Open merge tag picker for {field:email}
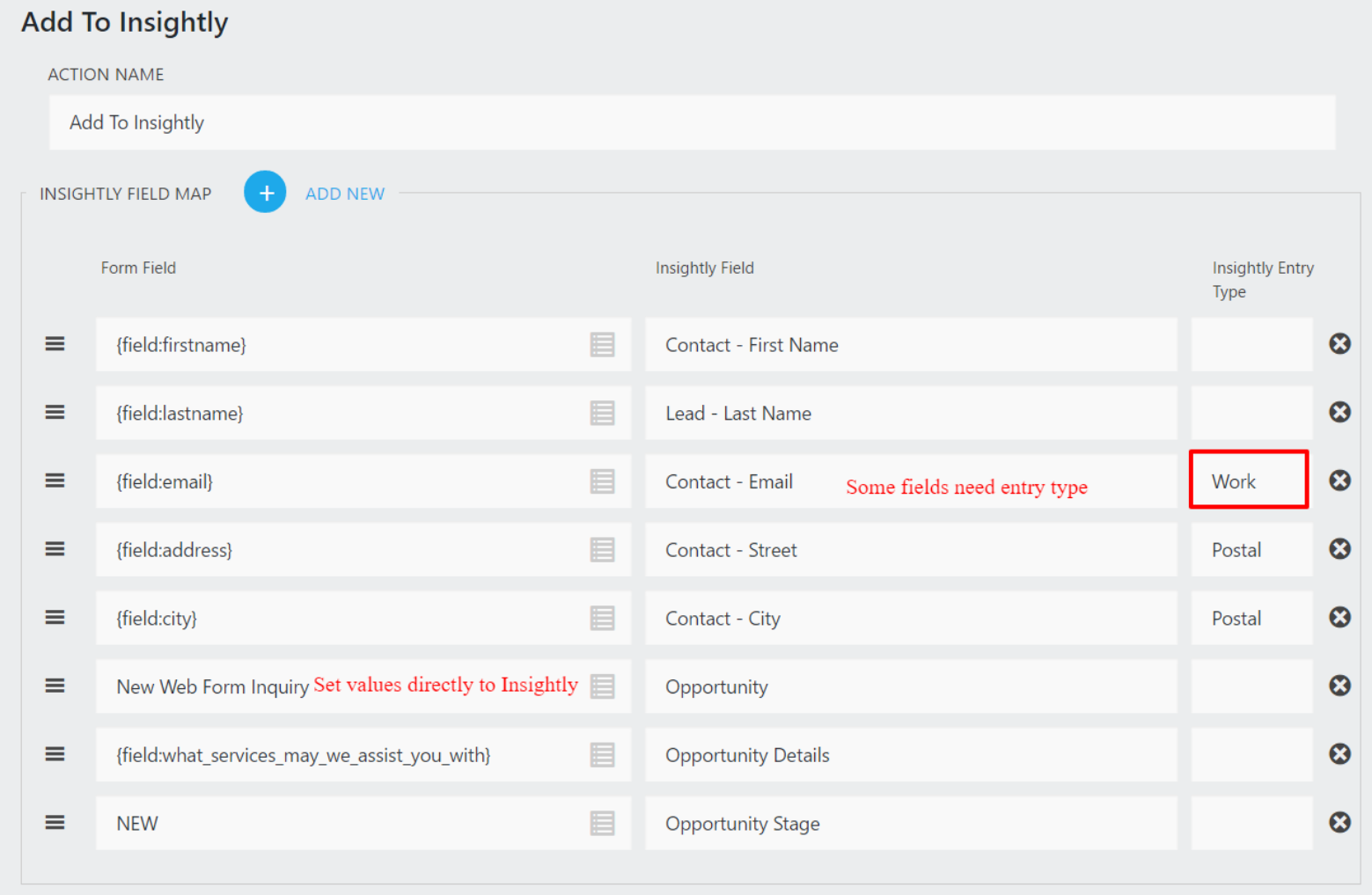Image resolution: width=1372 pixels, height=895 pixels. coord(602,481)
